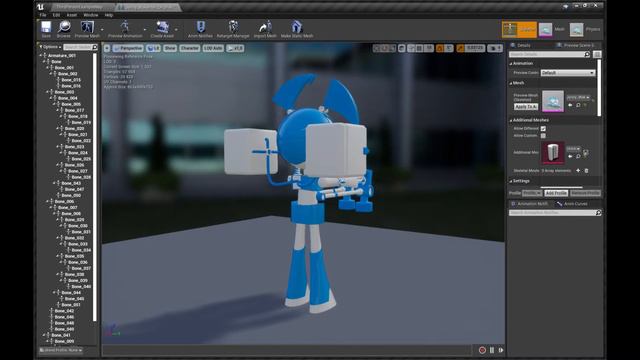
Task: Click the Import Mesh icon
Action: point(265,28)
